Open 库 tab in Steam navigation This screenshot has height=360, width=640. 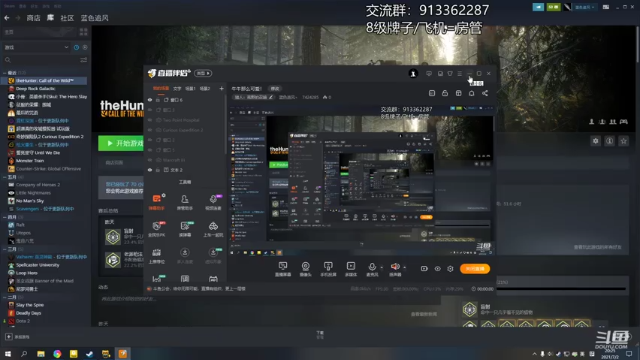click(50, 18)
